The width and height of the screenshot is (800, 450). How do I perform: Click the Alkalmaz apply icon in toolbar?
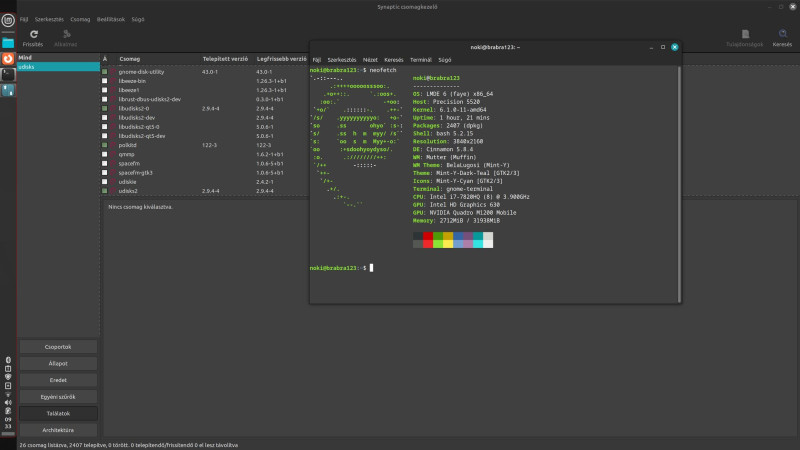[66, 34]
